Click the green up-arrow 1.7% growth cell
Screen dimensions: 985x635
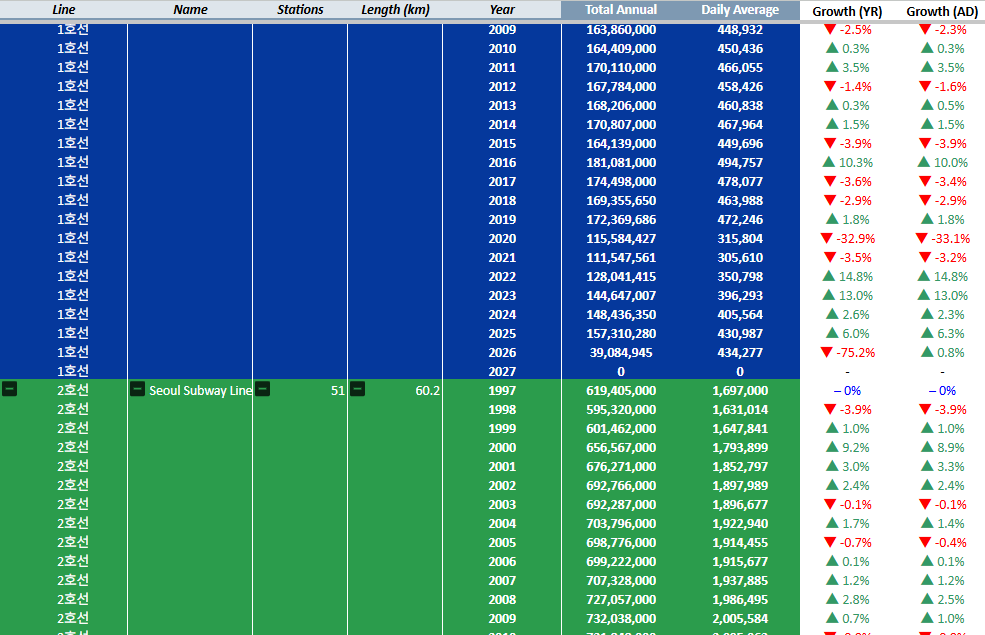click(847, 523)
